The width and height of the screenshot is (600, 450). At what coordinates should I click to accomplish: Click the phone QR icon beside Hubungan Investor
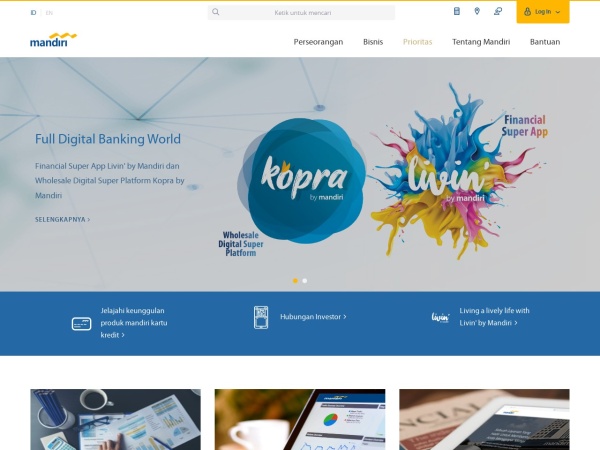pyautogui.click(x=261, y=317)
